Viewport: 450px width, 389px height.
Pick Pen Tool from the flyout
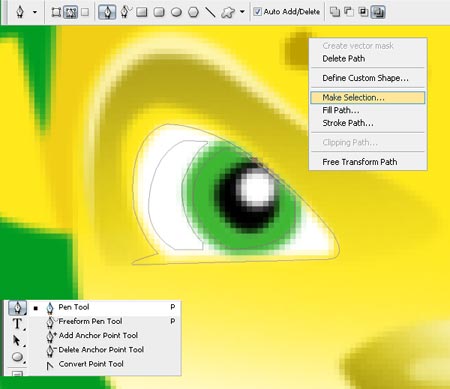click(104, 307)
